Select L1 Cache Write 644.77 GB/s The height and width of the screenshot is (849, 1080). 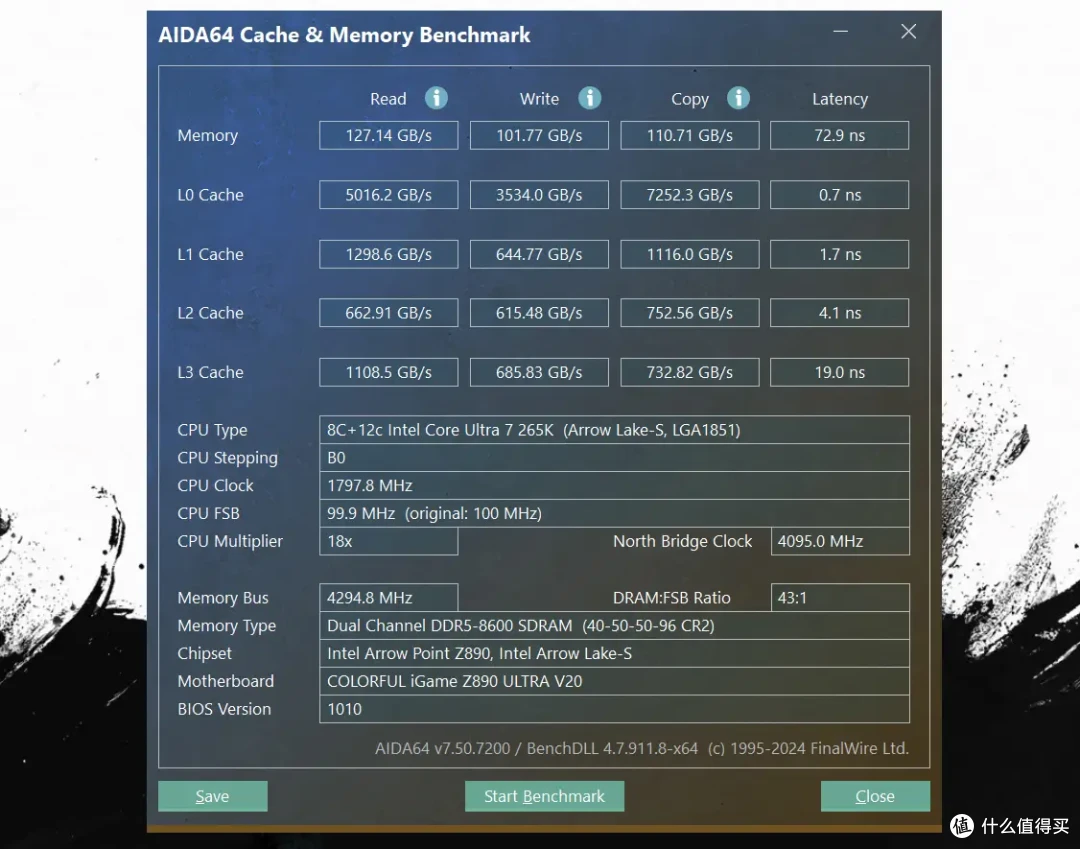click(539, 254)
